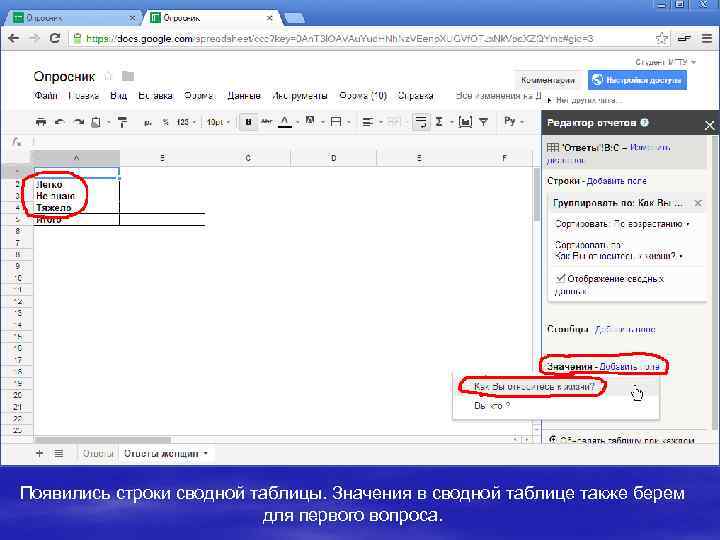
Task: Close the Редактор отчетов panel
Action: (709, 125)
